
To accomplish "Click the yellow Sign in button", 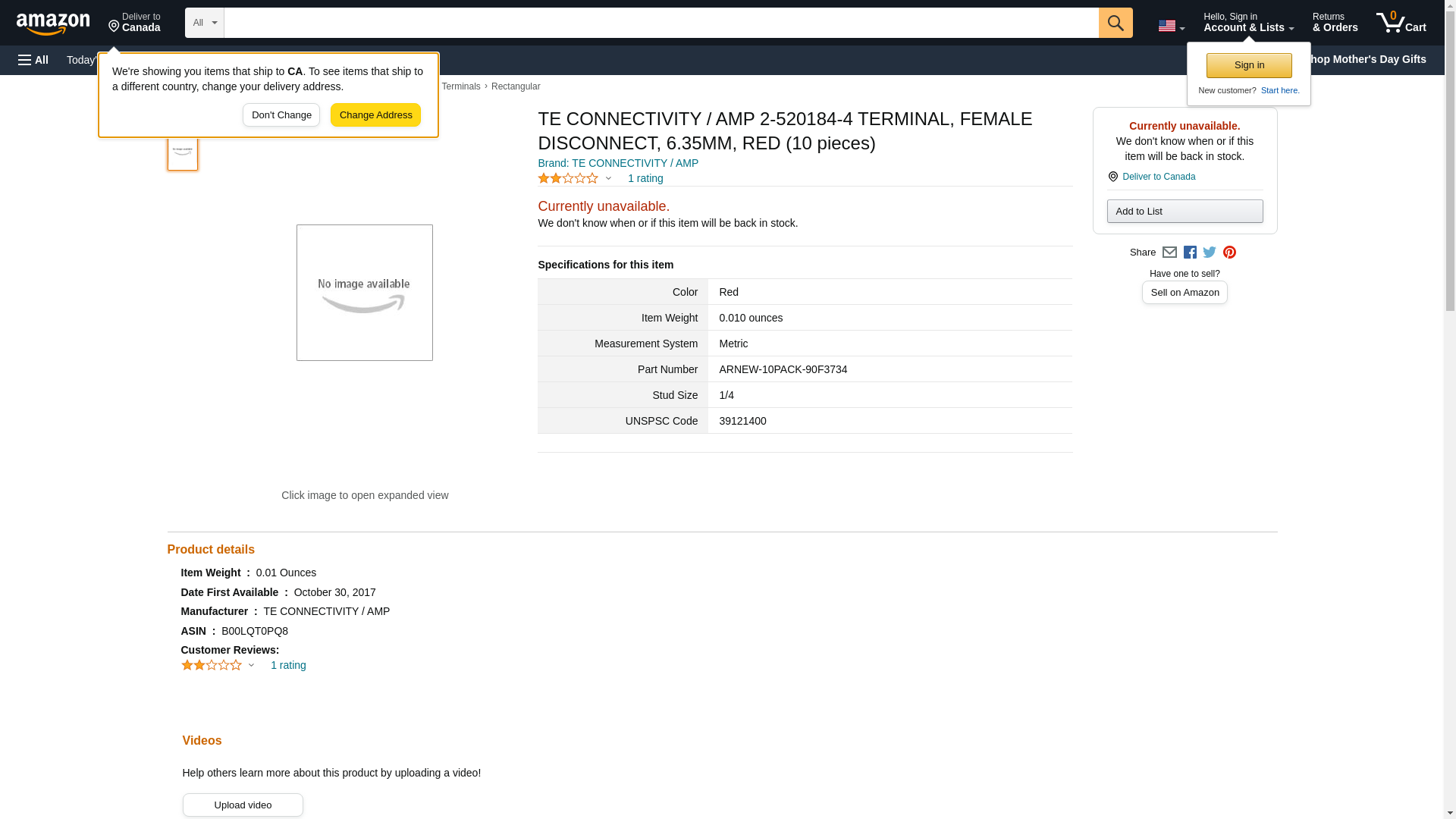I will 1249,65.
